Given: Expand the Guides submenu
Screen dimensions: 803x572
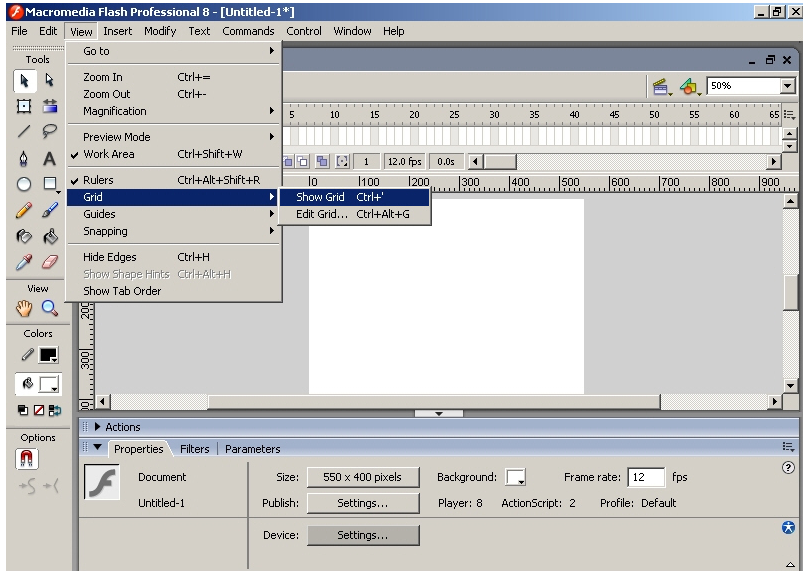Looking at the screenshot, I should (174, 214).
